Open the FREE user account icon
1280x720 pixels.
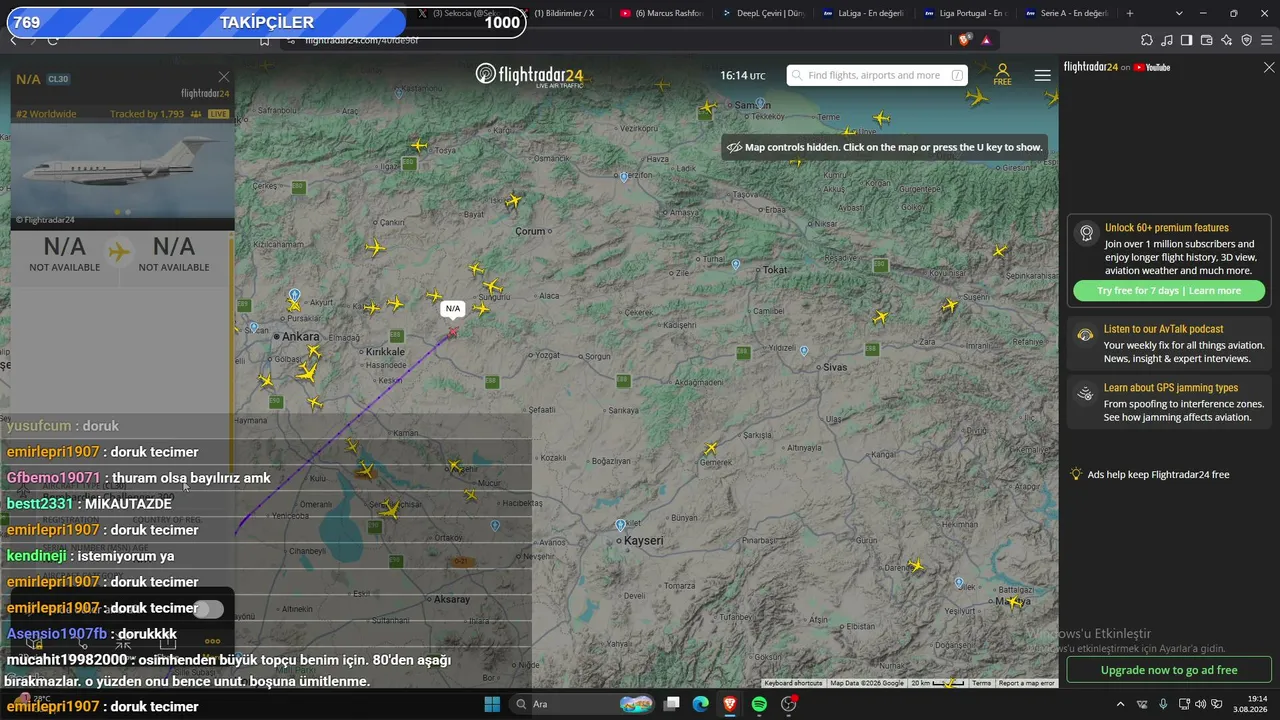click(x=1002, y=75)
